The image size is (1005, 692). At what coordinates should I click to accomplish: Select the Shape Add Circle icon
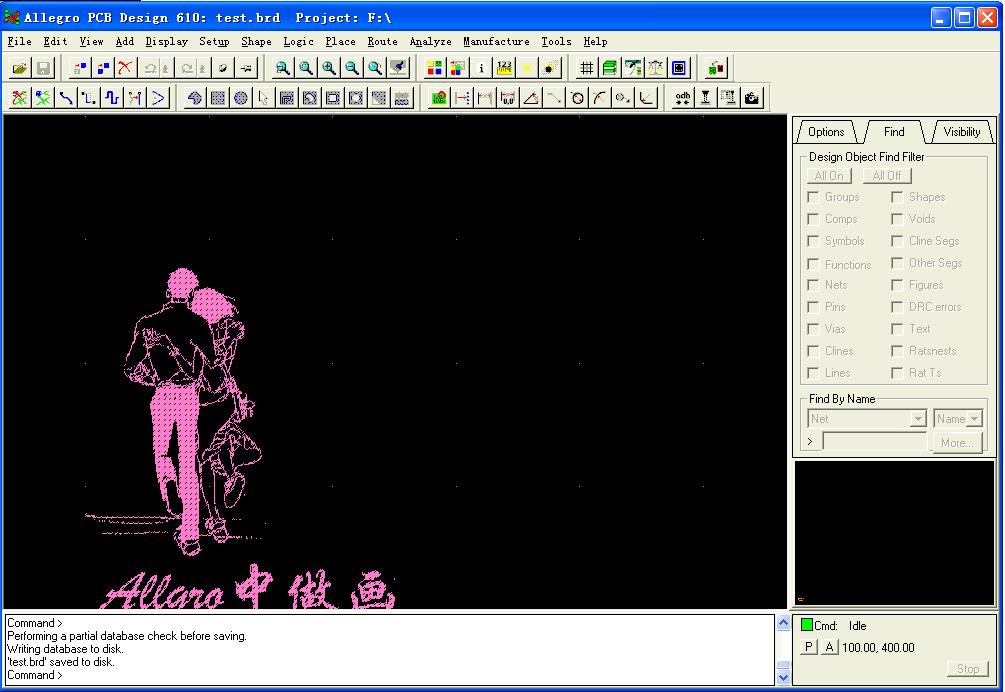(x=241, y=98)
